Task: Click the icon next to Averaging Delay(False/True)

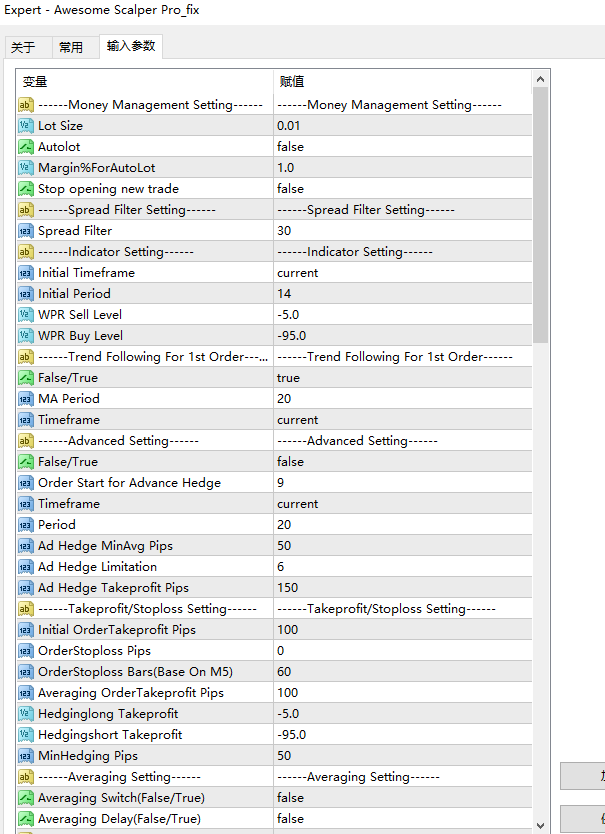Action: click(x=26, y=819)
